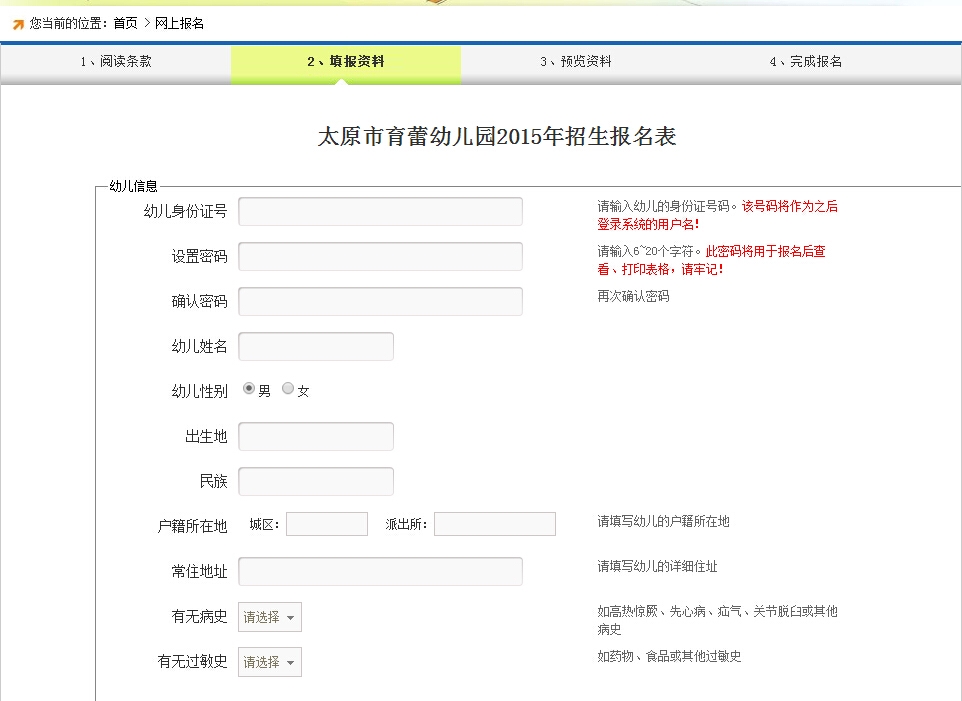This screenshot has height=701, width=962.
Task: Open the 4、完成报名 step tab
Action: [x=808, y=63]
